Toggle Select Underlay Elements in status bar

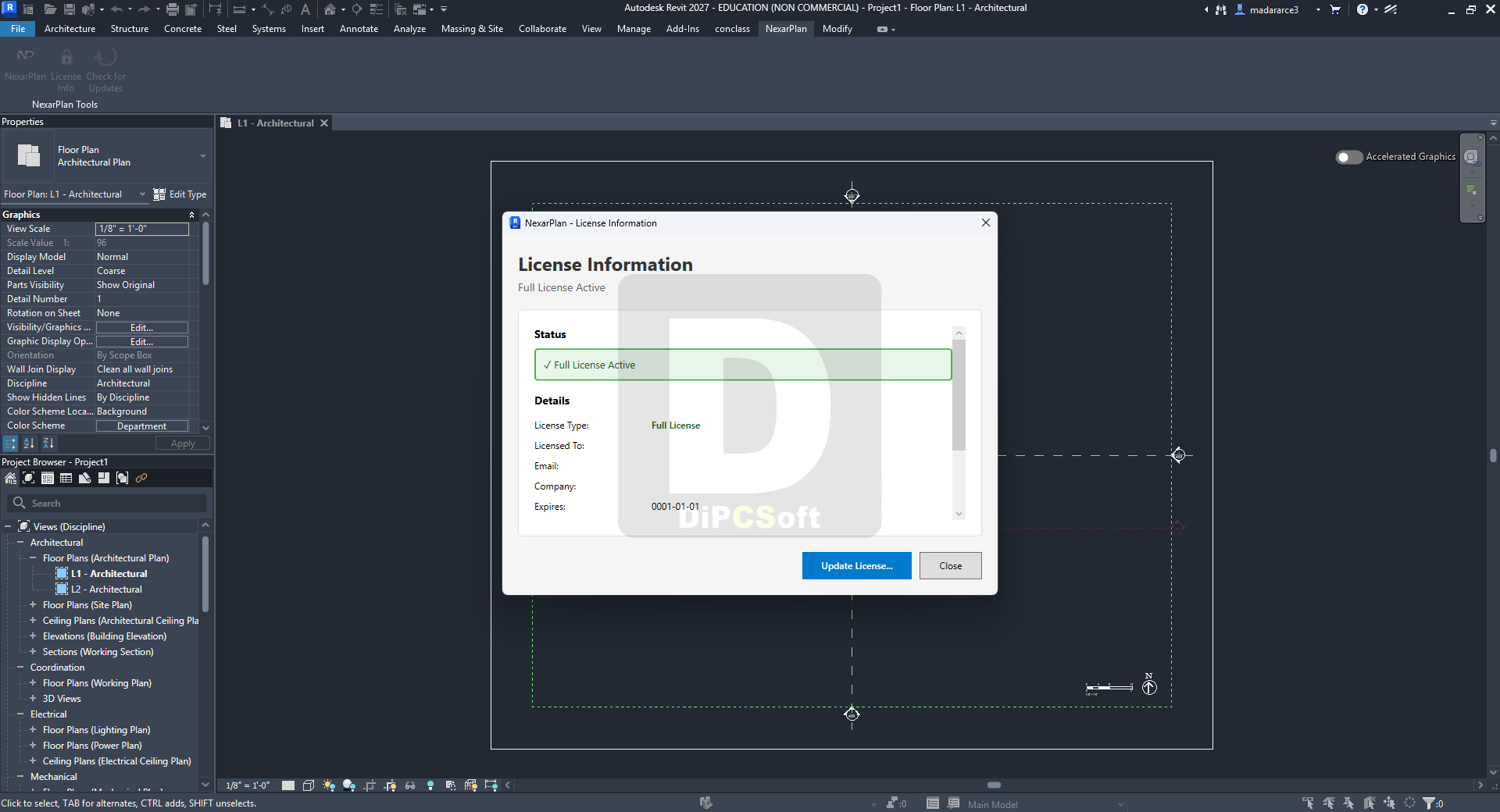[1328, 803]
